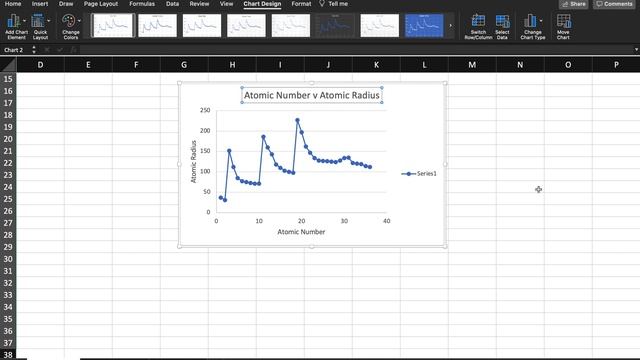Select column P header
Image resolution: width=640 pixels, height=360 pixels.
click(616, 64)
